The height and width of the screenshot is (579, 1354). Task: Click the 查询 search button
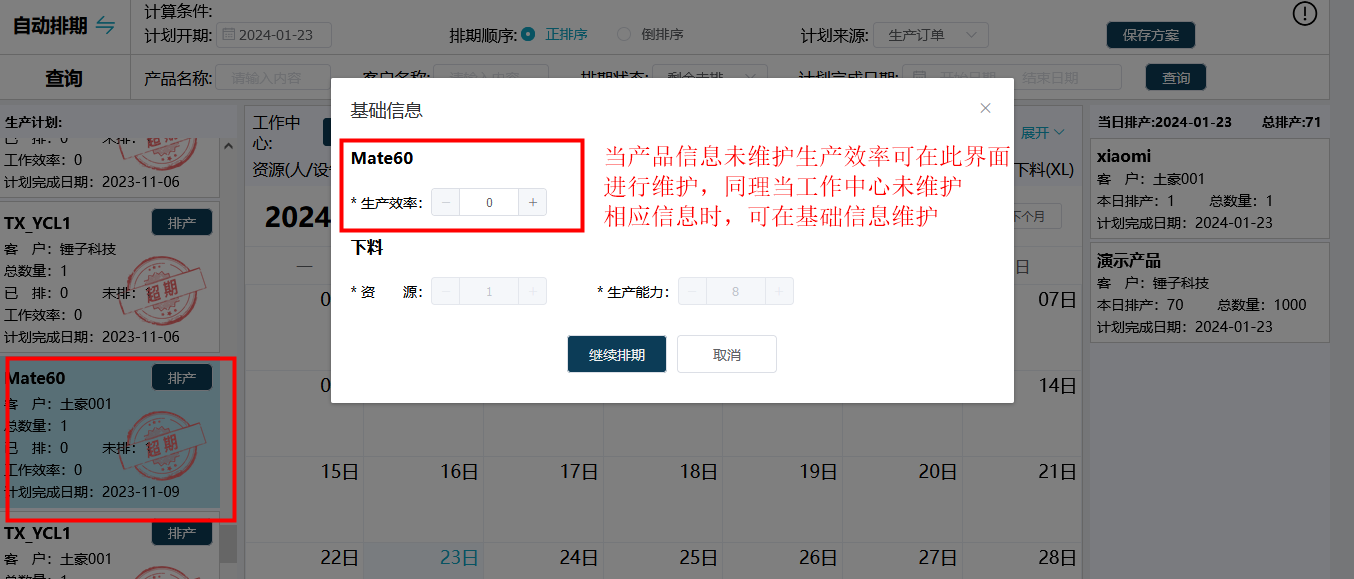(x=1175, y=78)
